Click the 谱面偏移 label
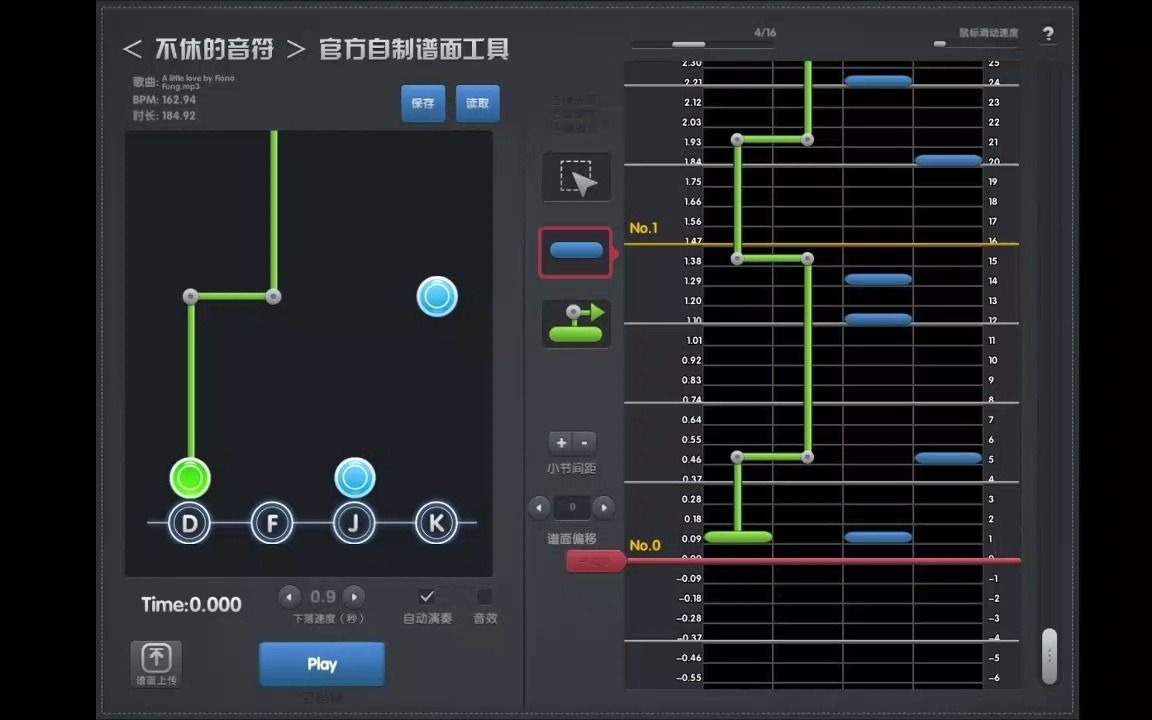The image size is (1152, 720). 572,539
